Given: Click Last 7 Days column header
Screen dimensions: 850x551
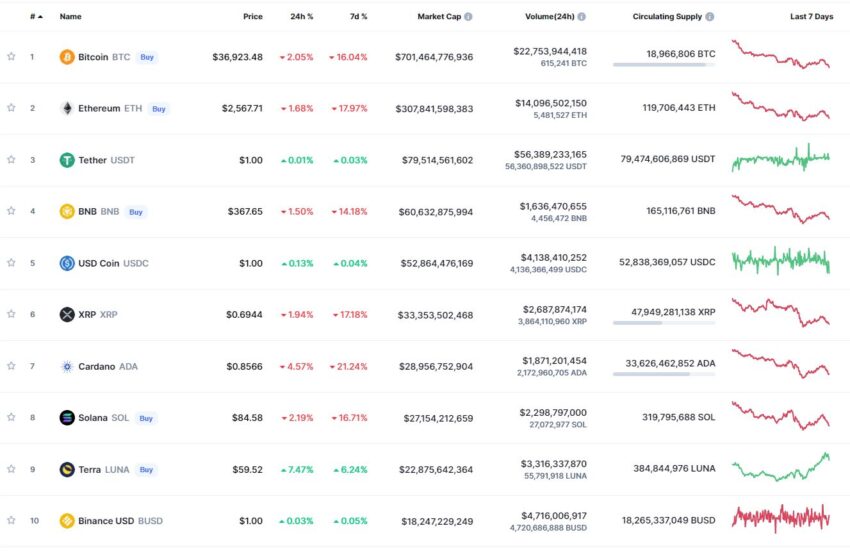Looking at the screenshot, I should point(812,17).
